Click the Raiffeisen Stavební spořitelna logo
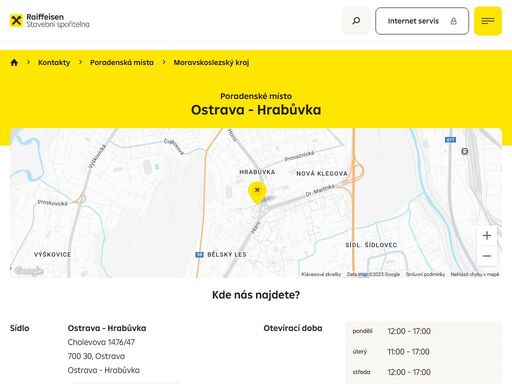 tap(49, 21)
